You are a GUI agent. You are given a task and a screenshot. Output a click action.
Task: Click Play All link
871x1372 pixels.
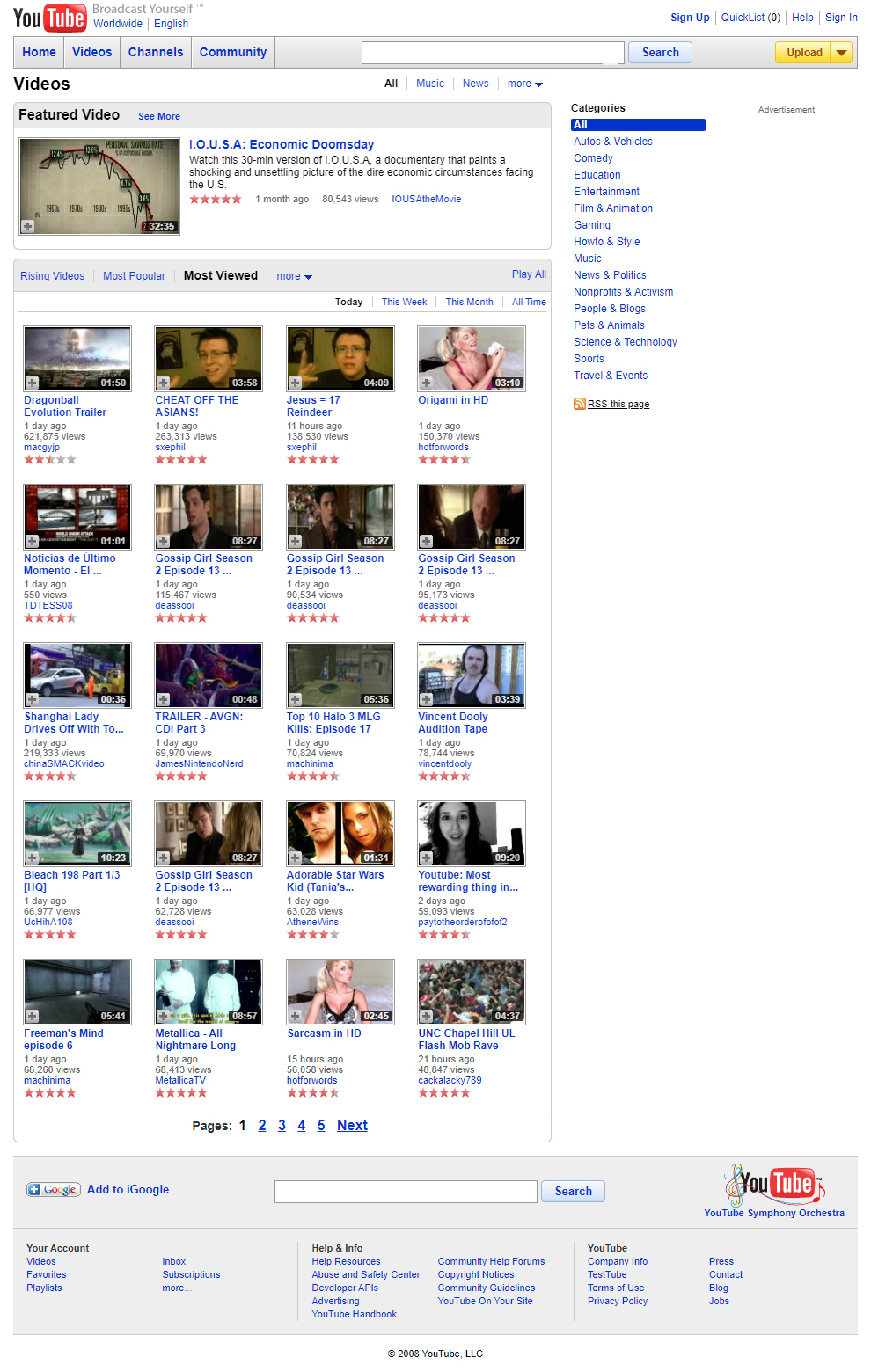pyautogui.click(x=529, y=274)
